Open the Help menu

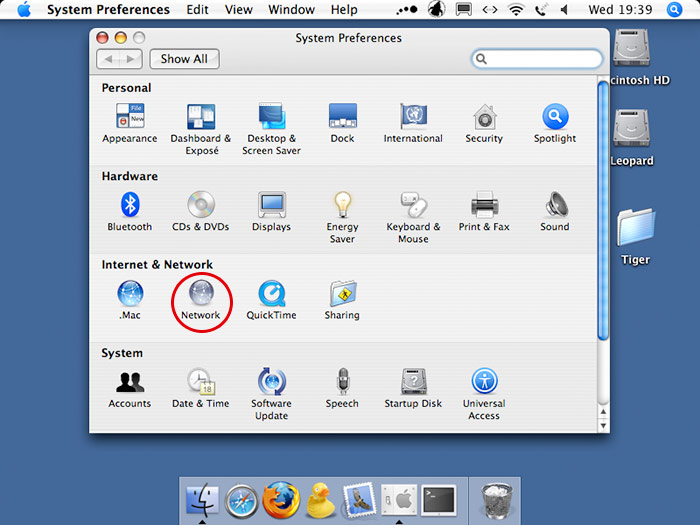point(344,9)
